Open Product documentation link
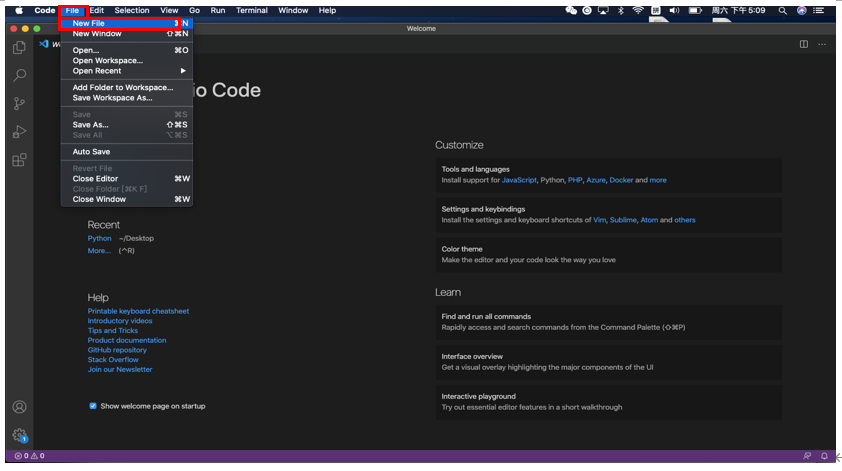842x471 pixels. tap(127, 340)
